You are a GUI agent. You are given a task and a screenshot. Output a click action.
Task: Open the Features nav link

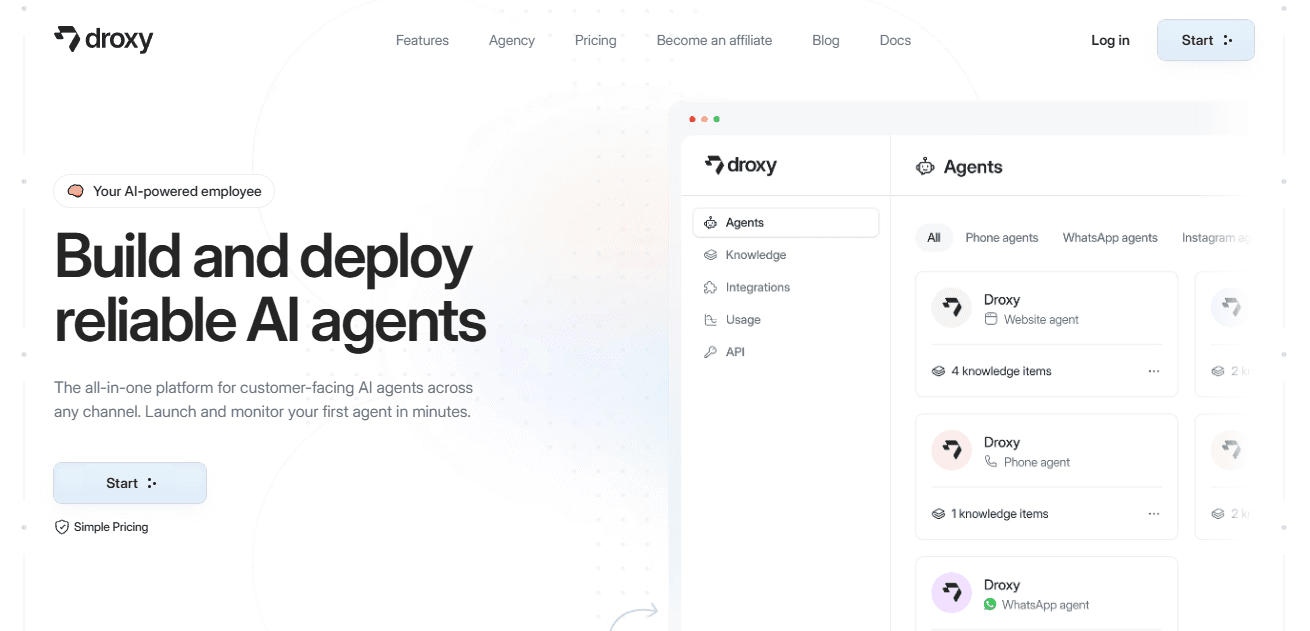pyautogui.click(x=422, y=41)
